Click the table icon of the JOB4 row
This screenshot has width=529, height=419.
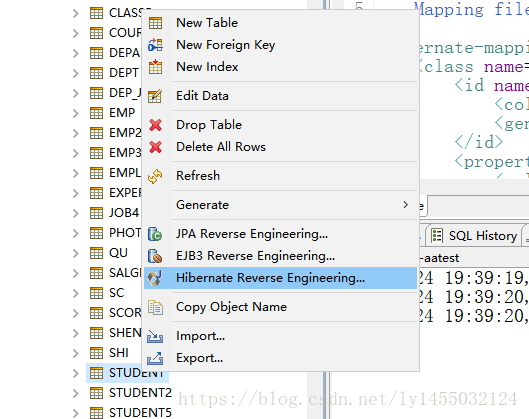(x=96, y=213)
